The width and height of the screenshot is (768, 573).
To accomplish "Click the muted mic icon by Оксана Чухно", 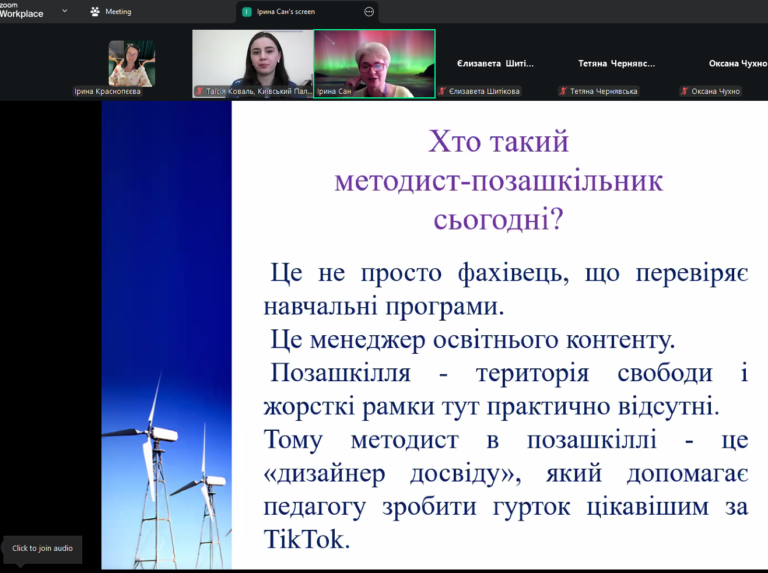I will [x=685, y=91].
